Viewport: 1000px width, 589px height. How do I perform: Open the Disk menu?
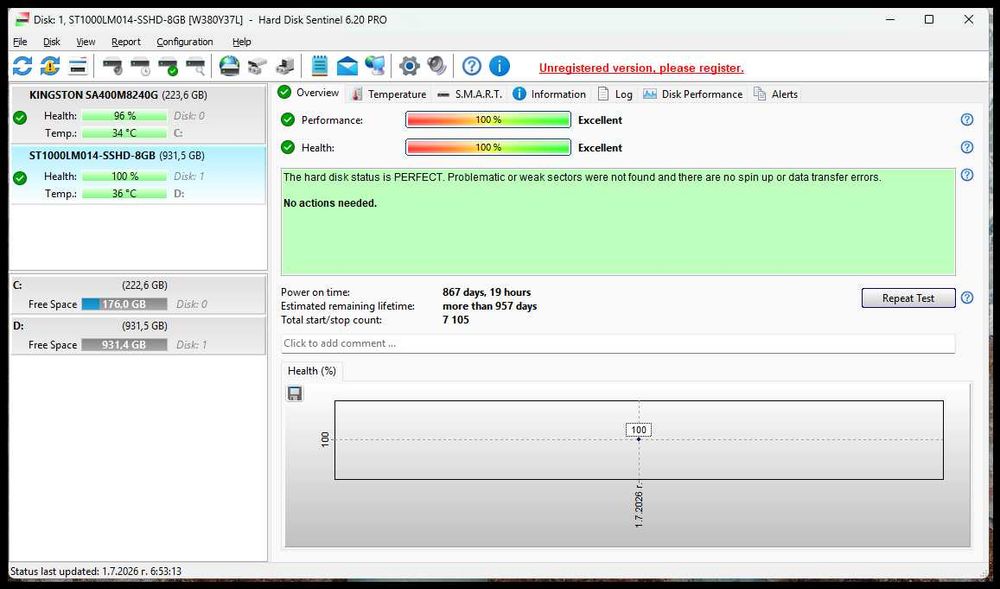[52, 41]
